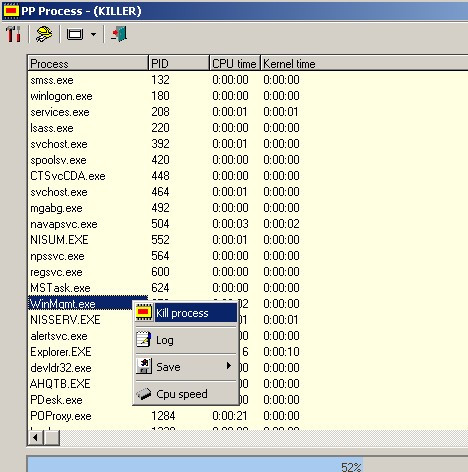Click Kernel time value 0:00:10

point(281,352)
